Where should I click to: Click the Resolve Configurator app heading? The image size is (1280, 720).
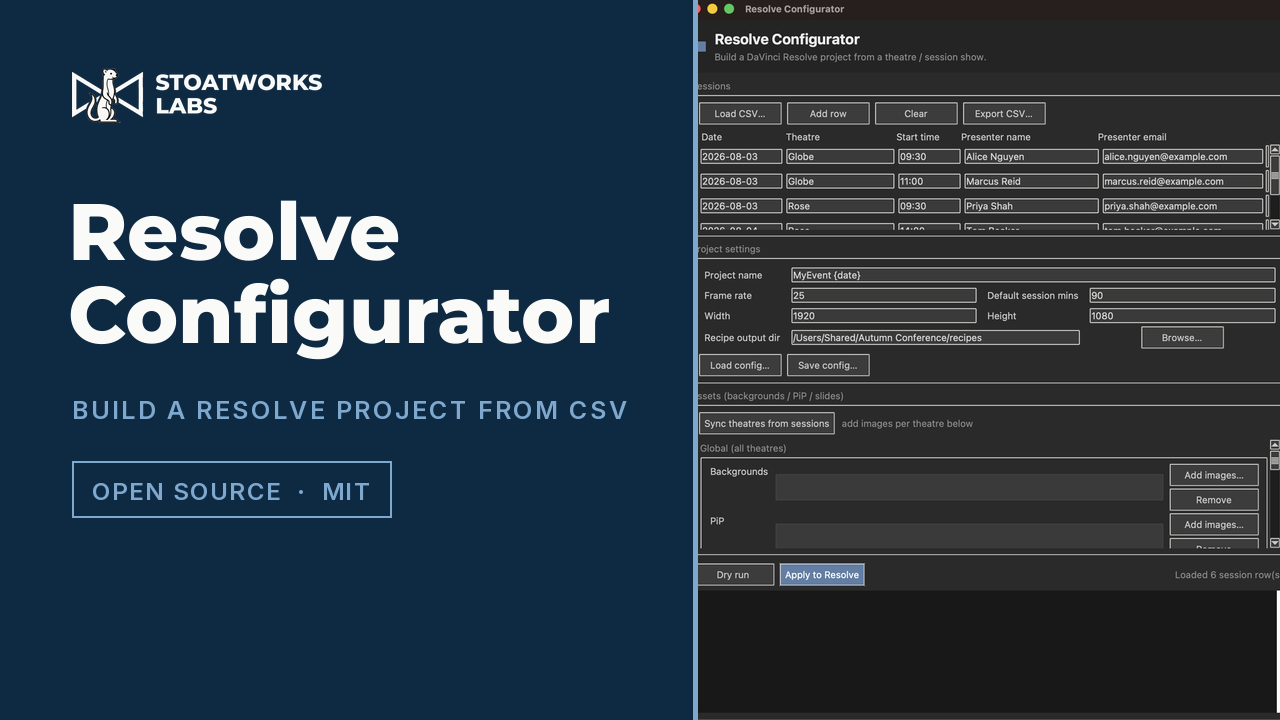click(787, 40)
